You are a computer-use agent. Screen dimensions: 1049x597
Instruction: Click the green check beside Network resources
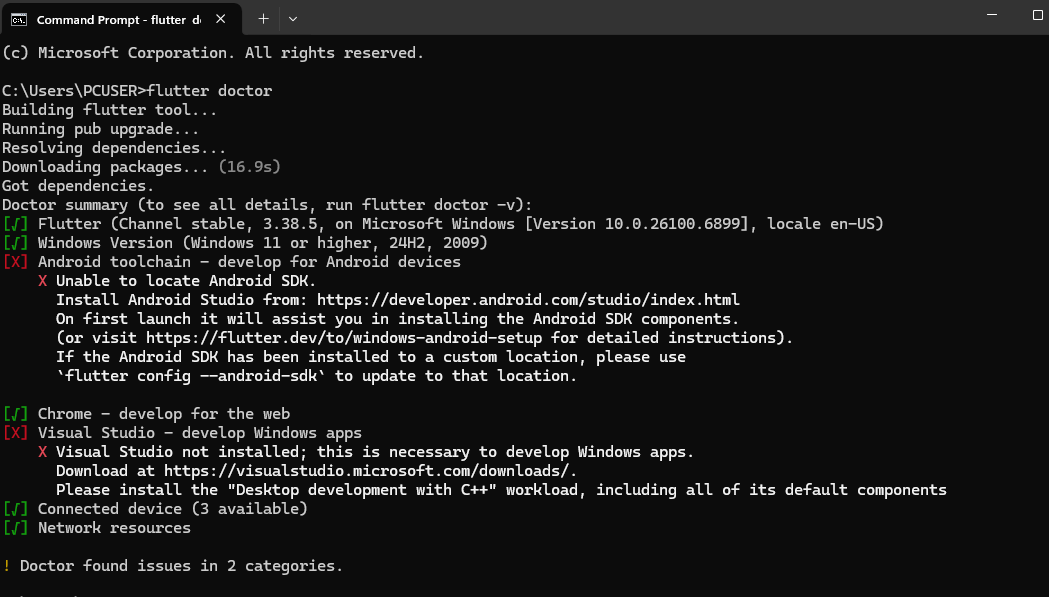pos(15,528)
